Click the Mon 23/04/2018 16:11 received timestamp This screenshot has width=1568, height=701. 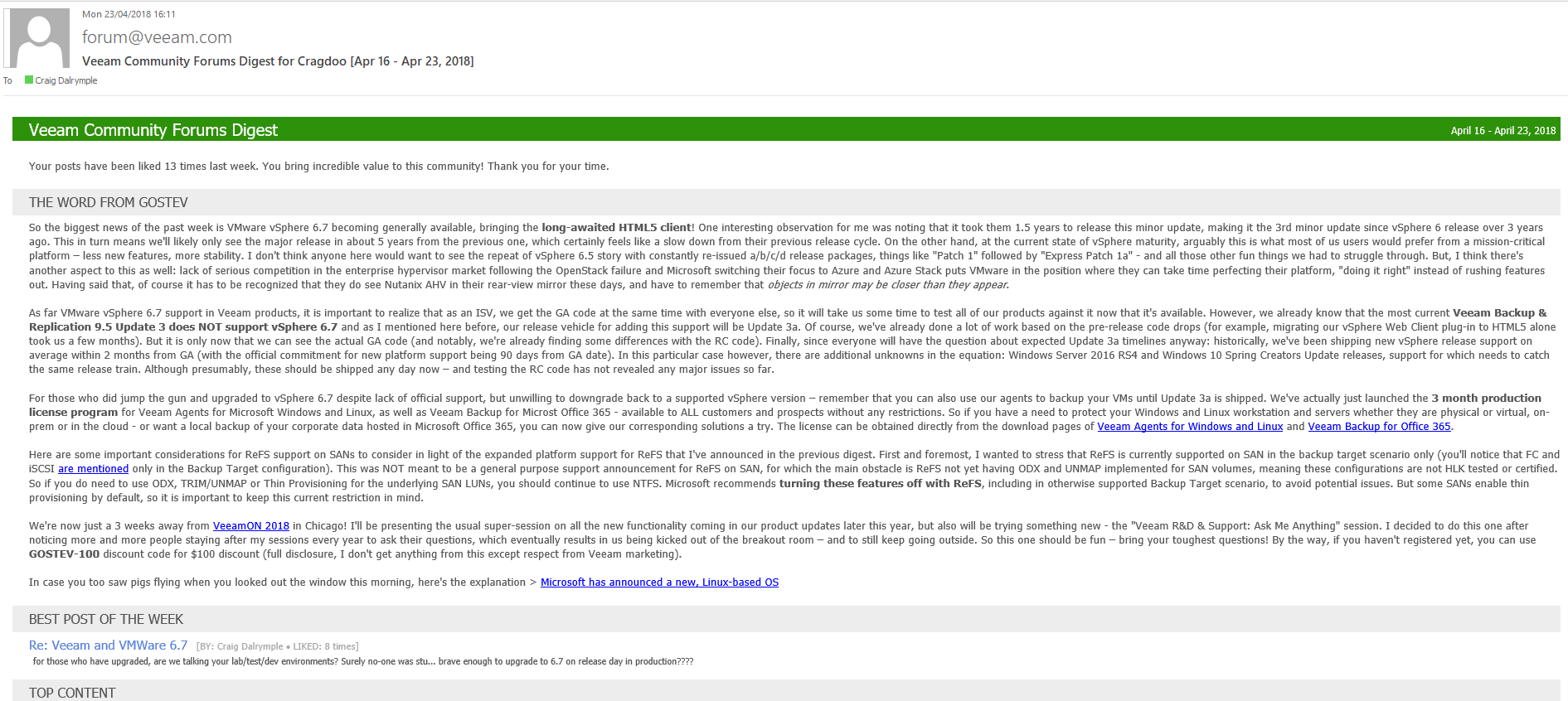(x=129, y=14)
